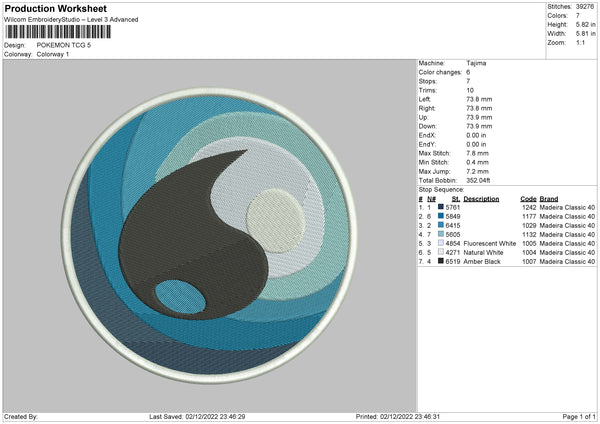The width and height of the screenshot is (600, 424).
Task: Click the color swatch for stitch count 5761
Action: pos(440,207)
